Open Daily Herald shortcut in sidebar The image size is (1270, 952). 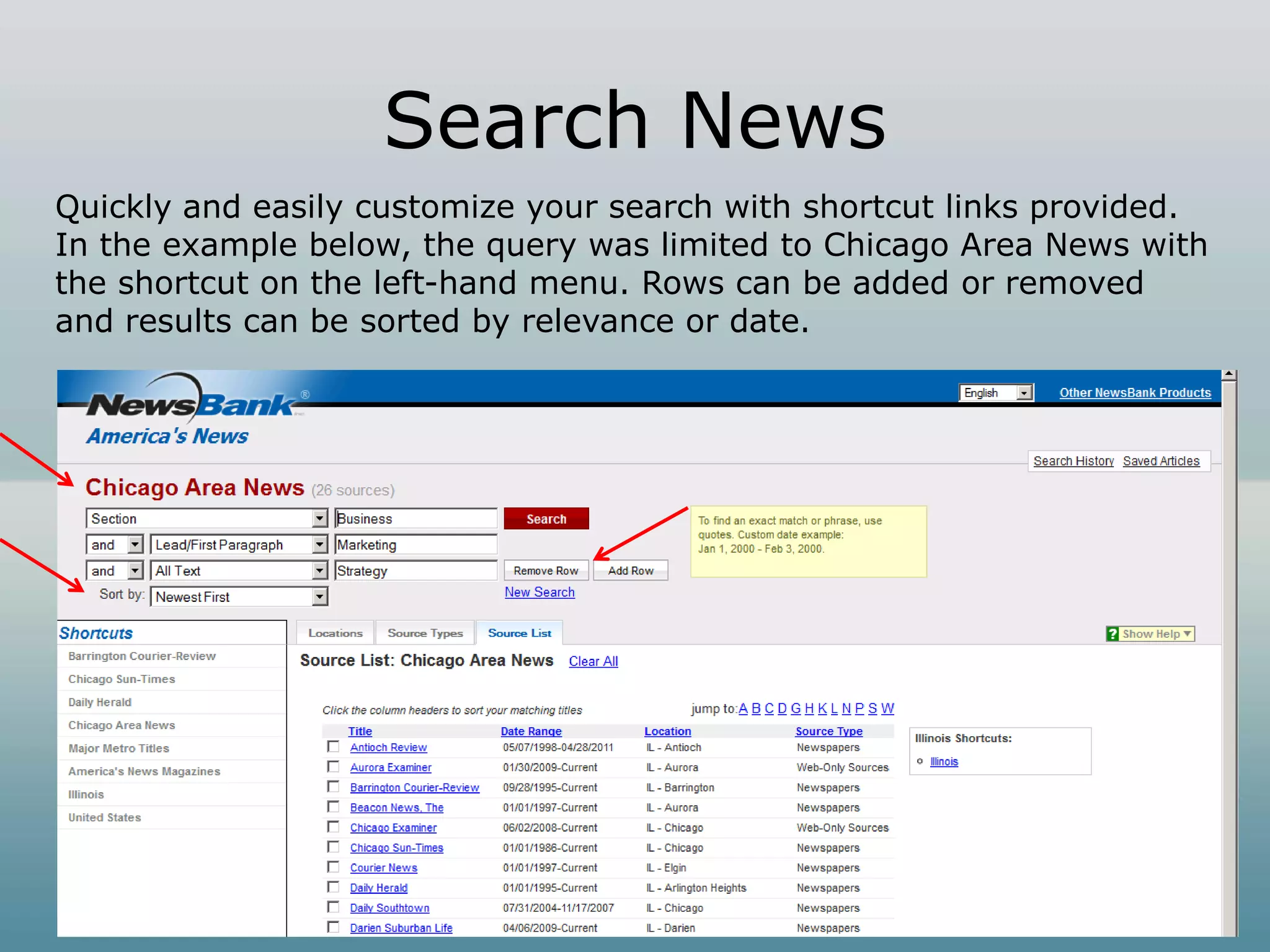click(x=100, y=702)
